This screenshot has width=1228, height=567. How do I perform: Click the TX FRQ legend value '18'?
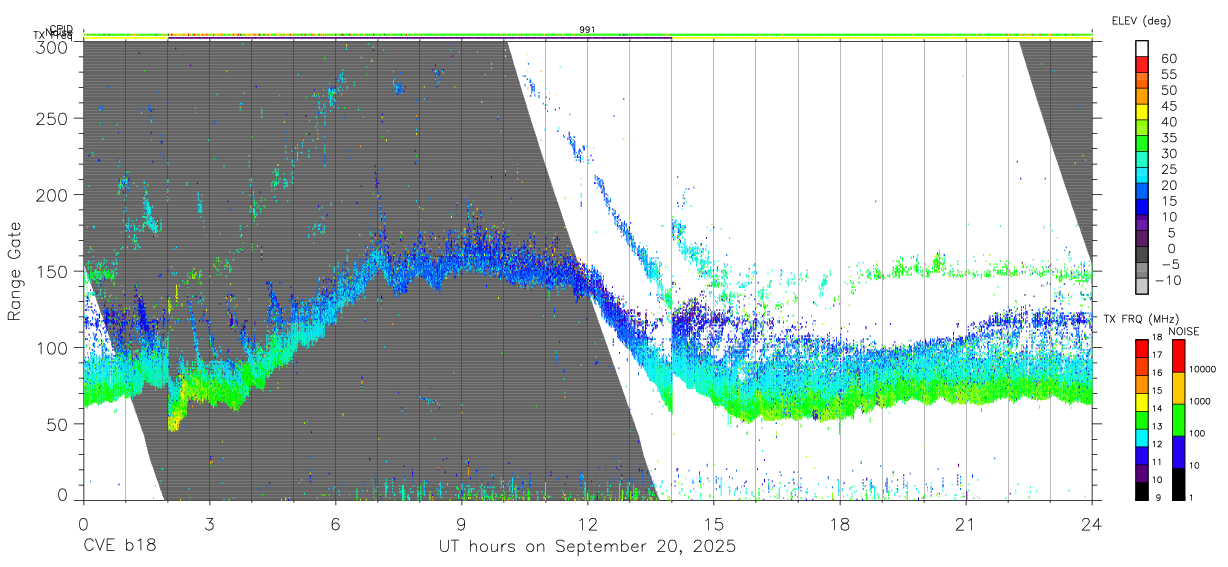pos(1156,339)
